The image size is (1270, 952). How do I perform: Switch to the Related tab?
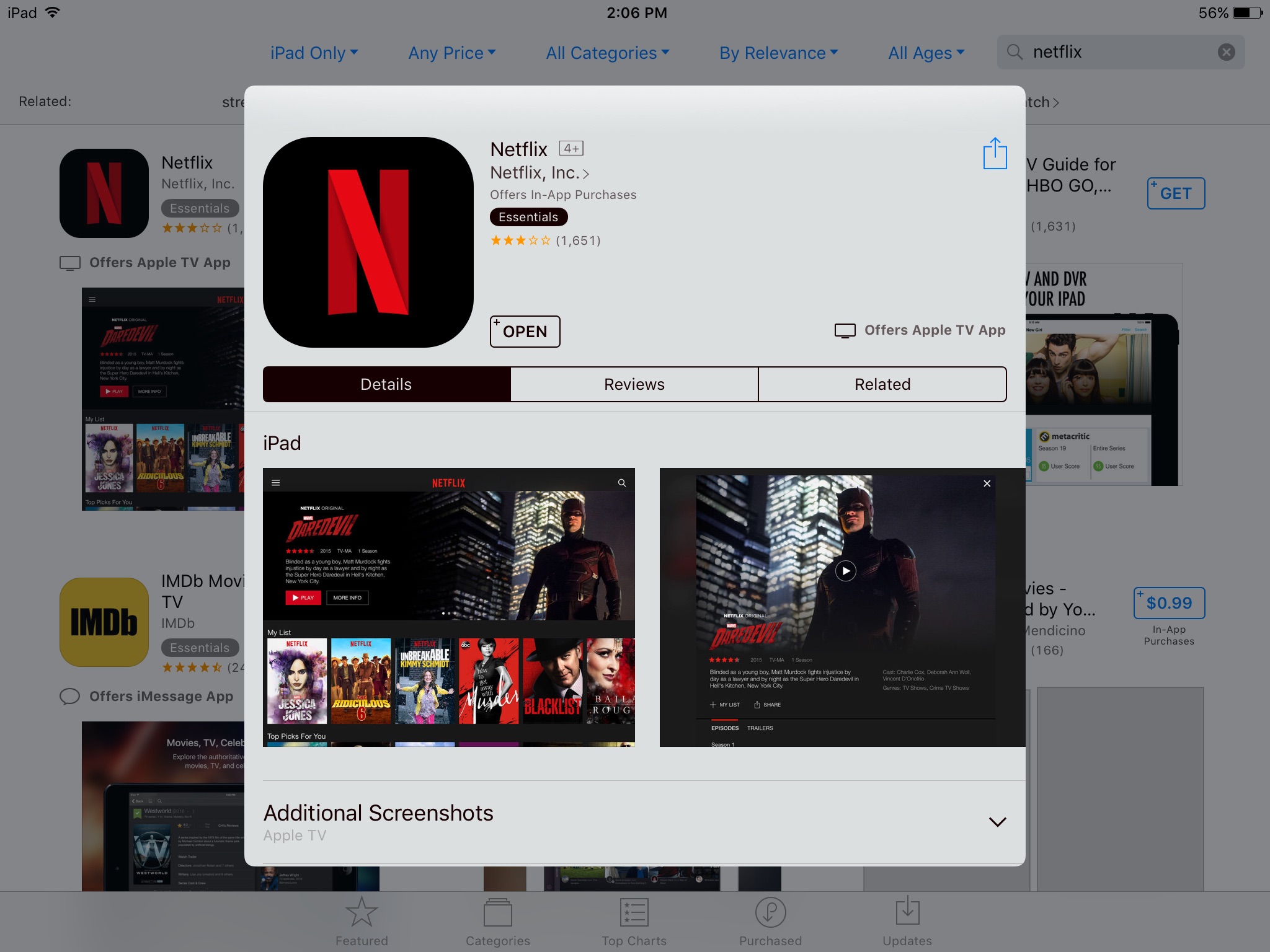(x=882, y=384)
